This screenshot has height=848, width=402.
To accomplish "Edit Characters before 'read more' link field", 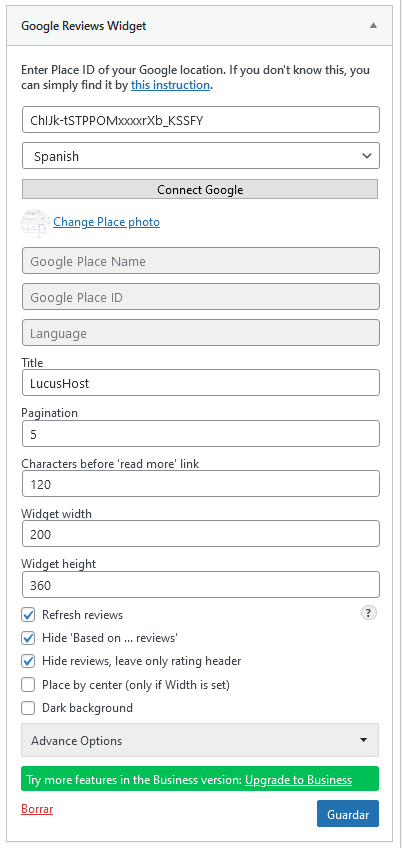I will 201,483.
